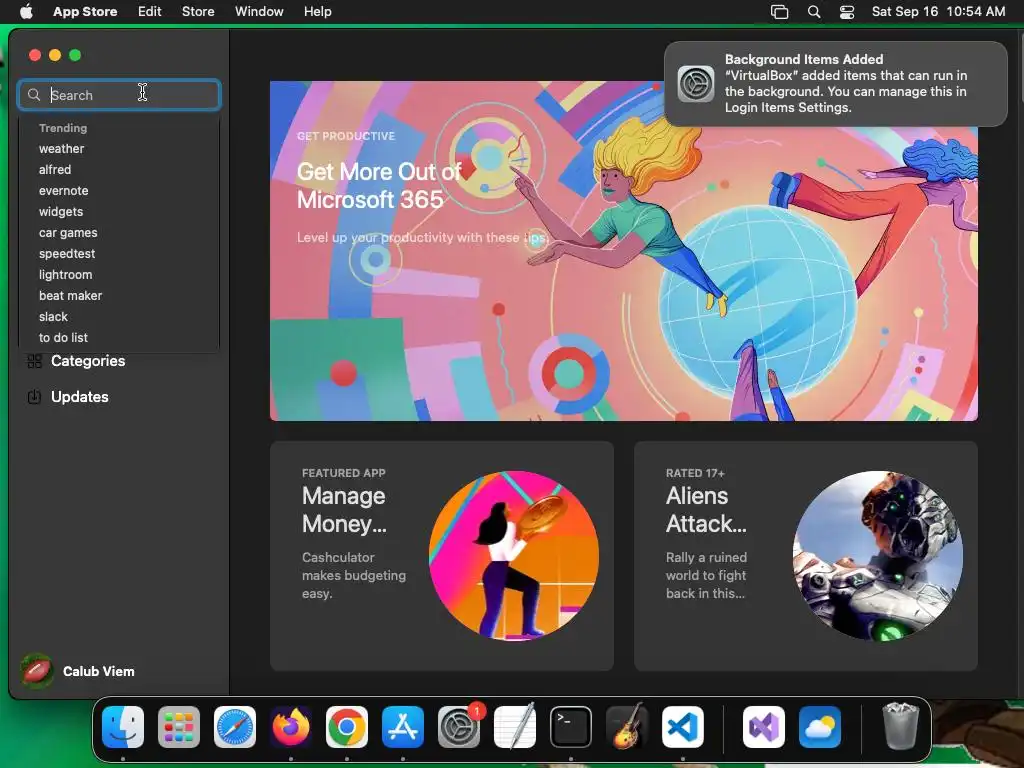Open the Background Items Added notification
1024x768 pixels.
836,84
